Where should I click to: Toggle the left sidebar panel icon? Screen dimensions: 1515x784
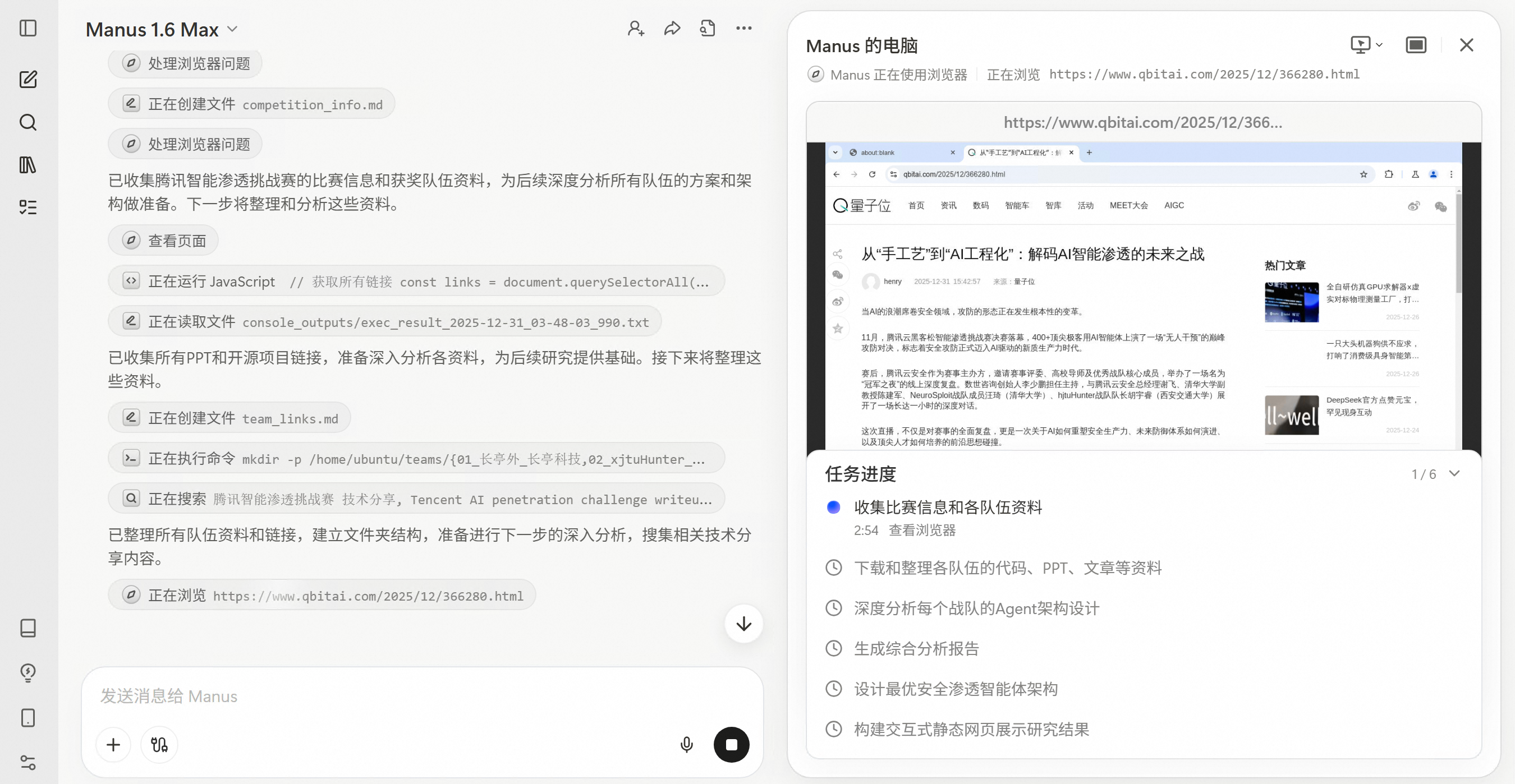pyautogui.click(x=27, y=28)
